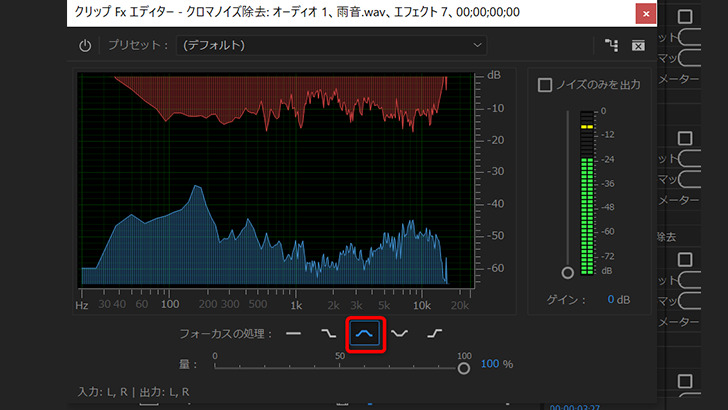Click the フォーカスの処理 label
Image resolution: width=728 pixels, height=410 pixels.
(x=226, y=334)
